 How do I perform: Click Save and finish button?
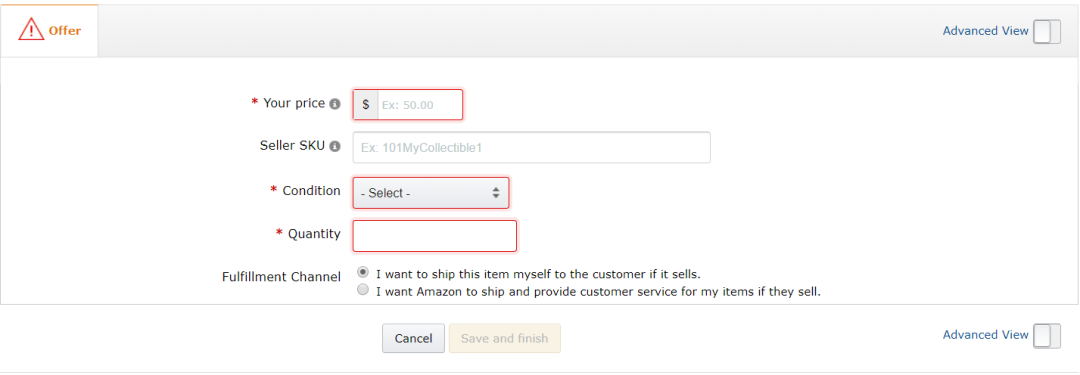505,338
